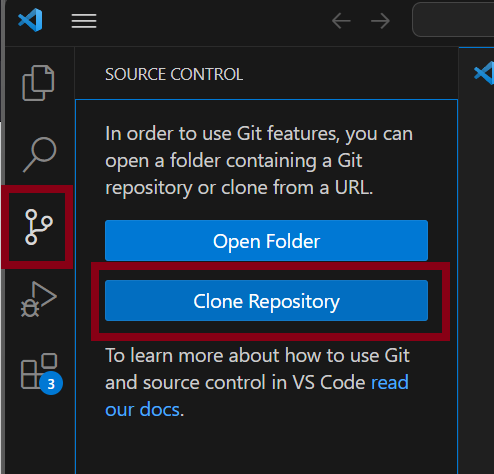This screenshot has width=494, height=474.
Task: Switch to the editor tab with VS Code icon
Action: click(x=484, y=73)
